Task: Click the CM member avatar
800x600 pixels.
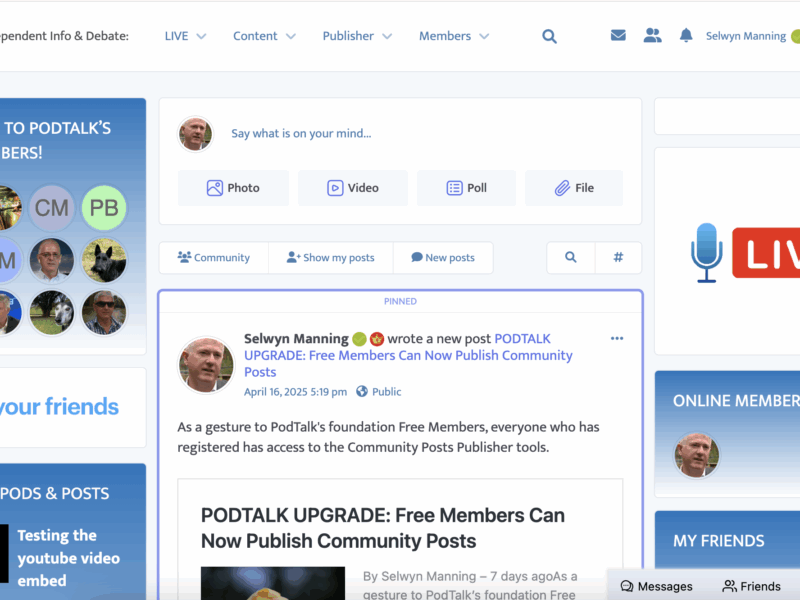Action: 52,208
